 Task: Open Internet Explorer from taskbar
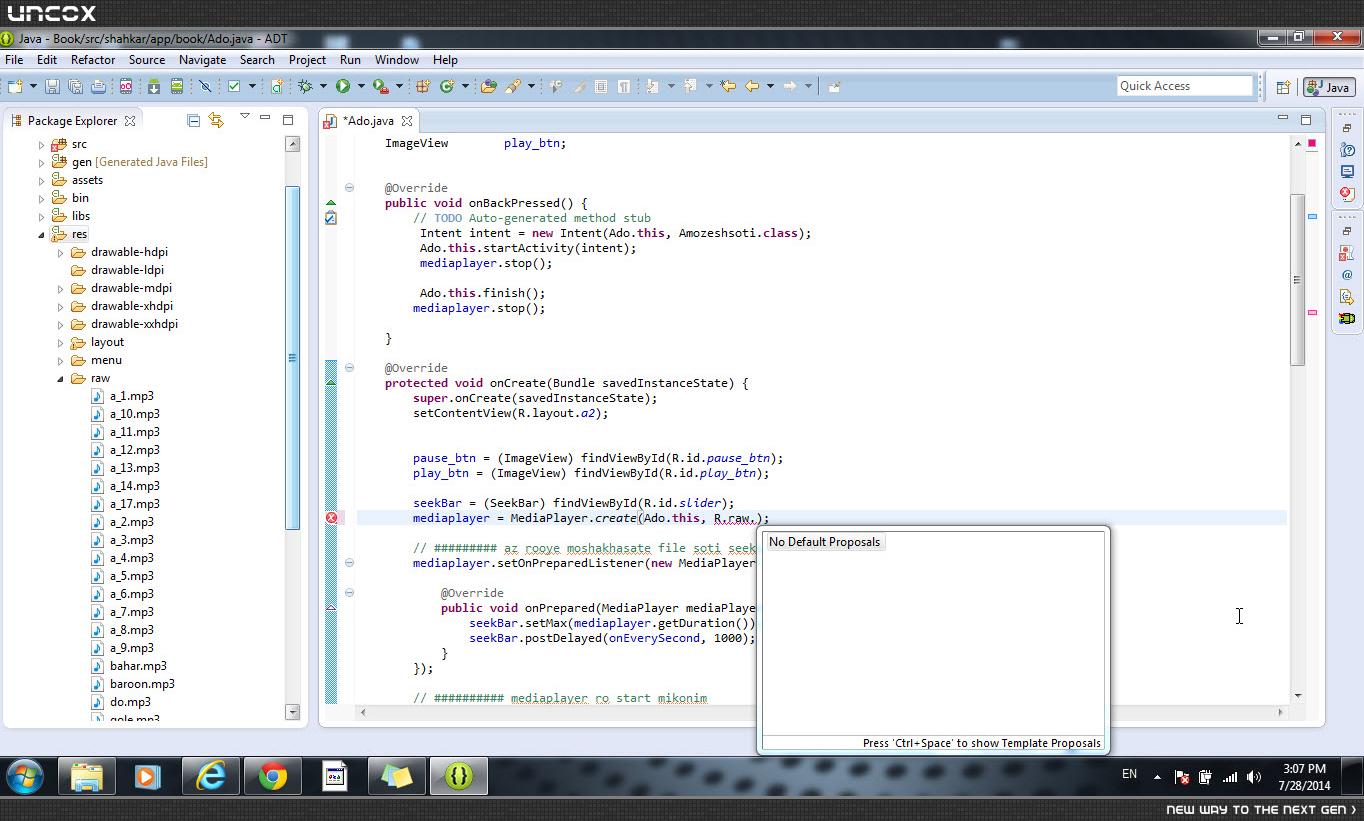pyautogui.click(x=211, y=776)
